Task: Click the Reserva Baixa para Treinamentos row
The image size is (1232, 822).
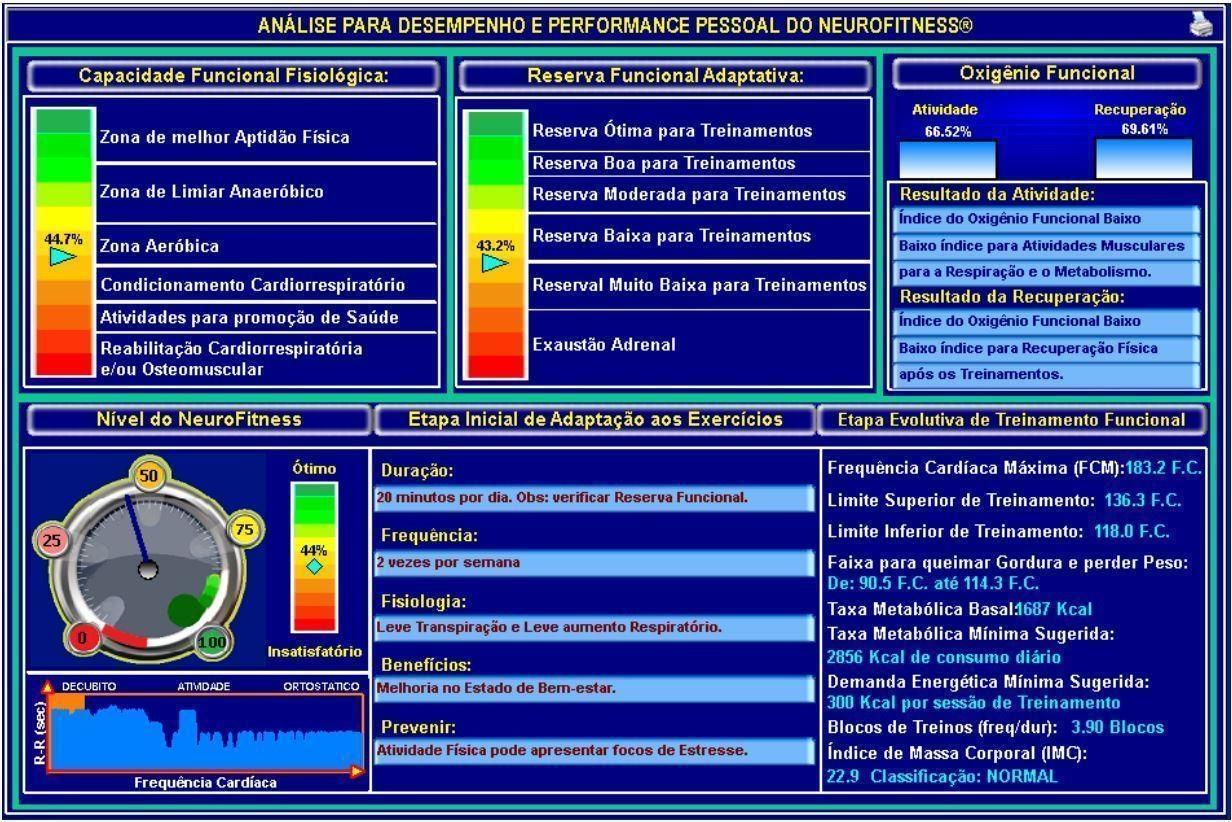Action: pos(700,236)
